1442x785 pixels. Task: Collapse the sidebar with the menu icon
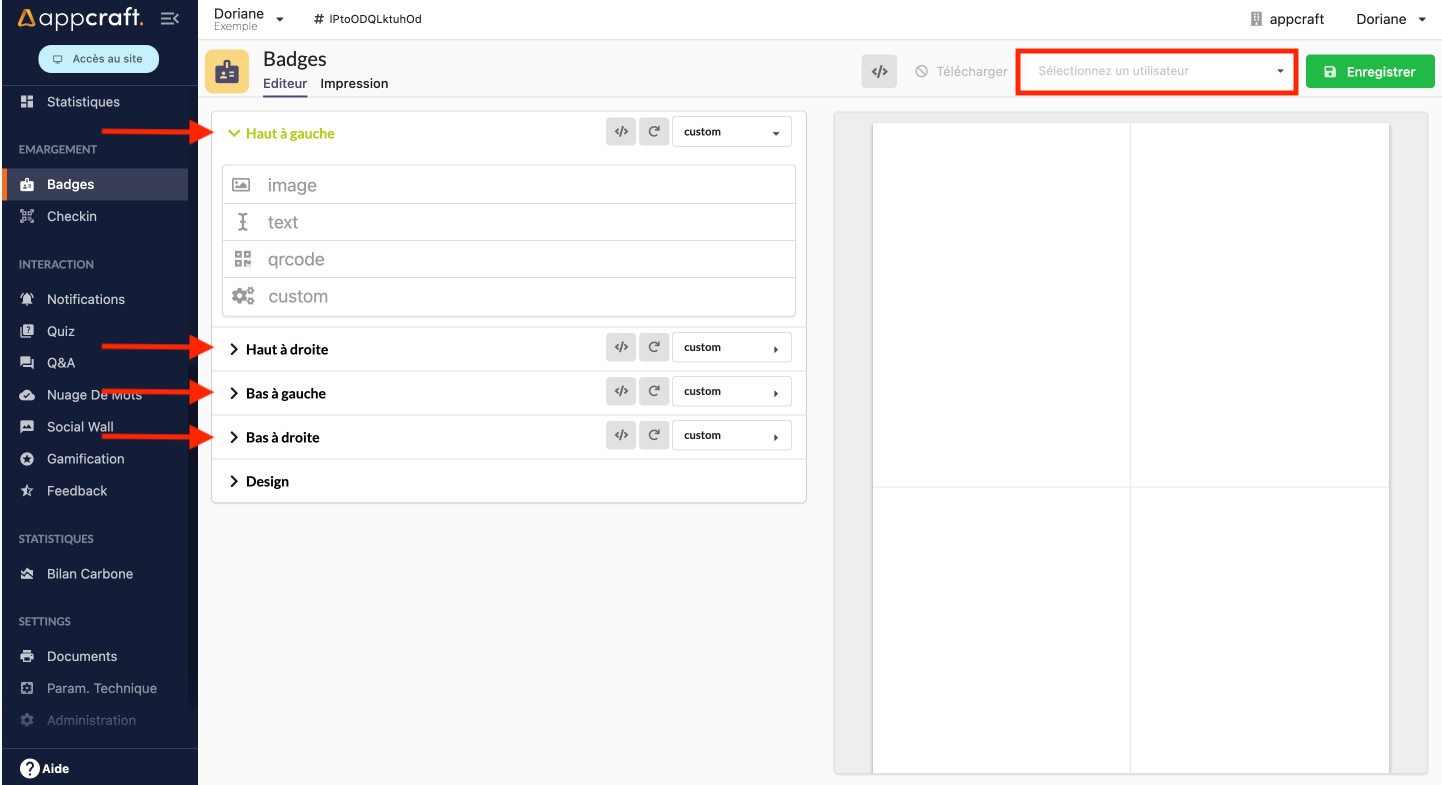[170, 18]
